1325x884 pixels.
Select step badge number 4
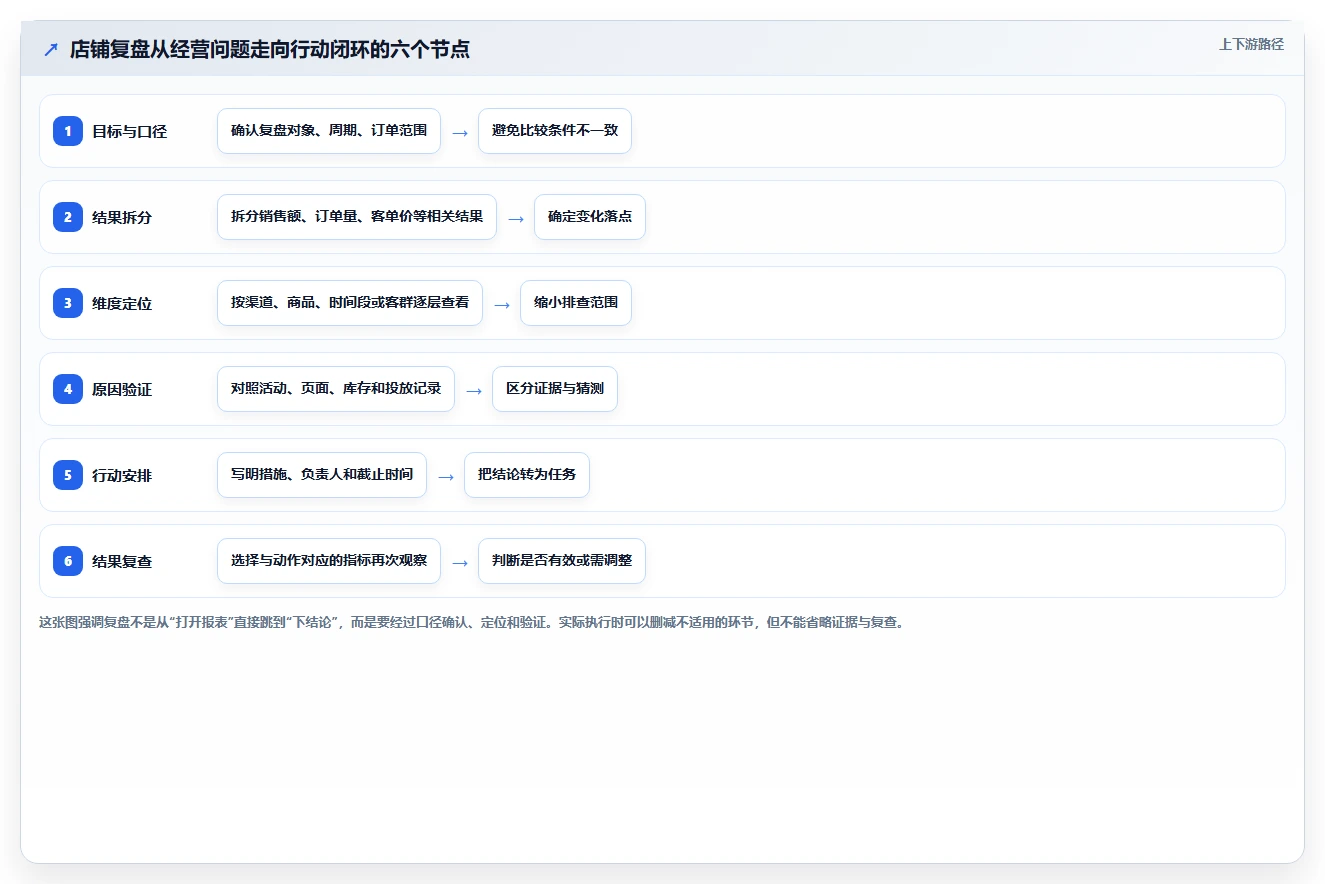pyautogui.click(x=68, y=388)
